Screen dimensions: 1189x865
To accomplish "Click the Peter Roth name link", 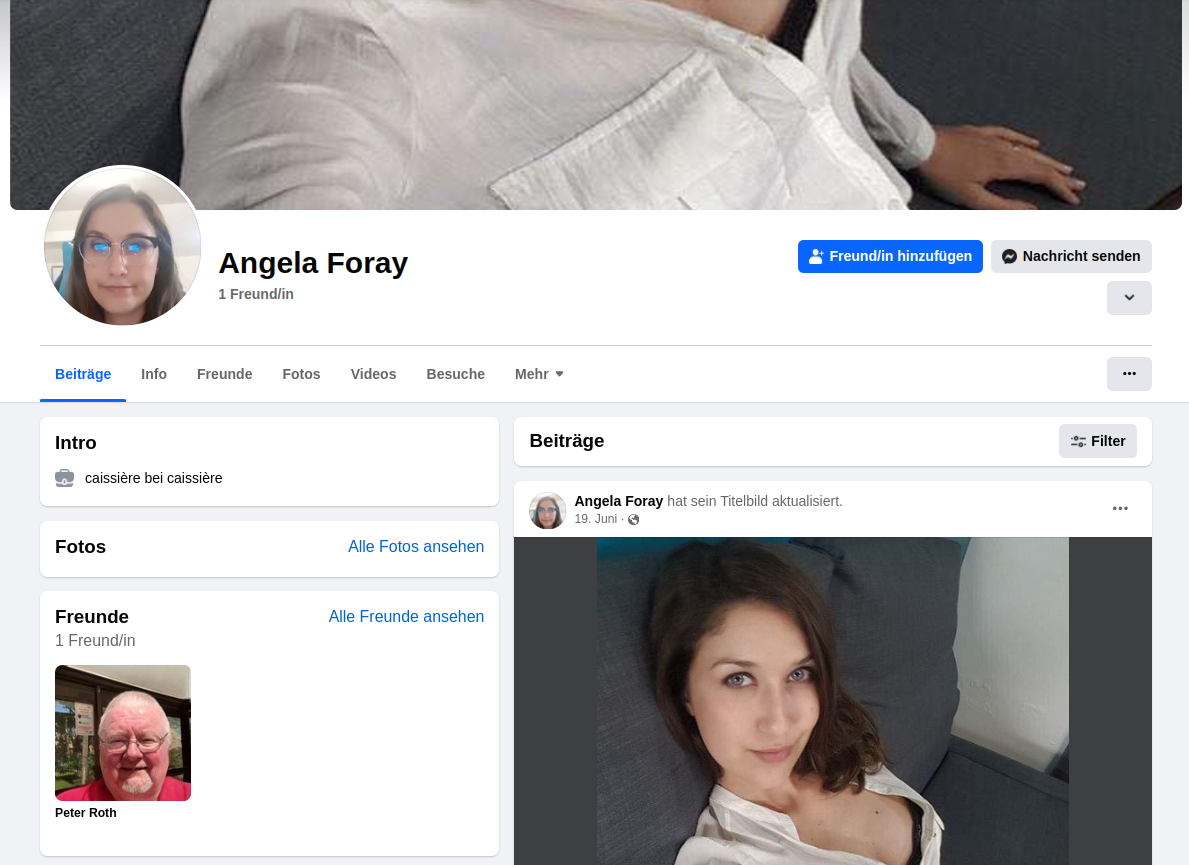I will [86, 813].
